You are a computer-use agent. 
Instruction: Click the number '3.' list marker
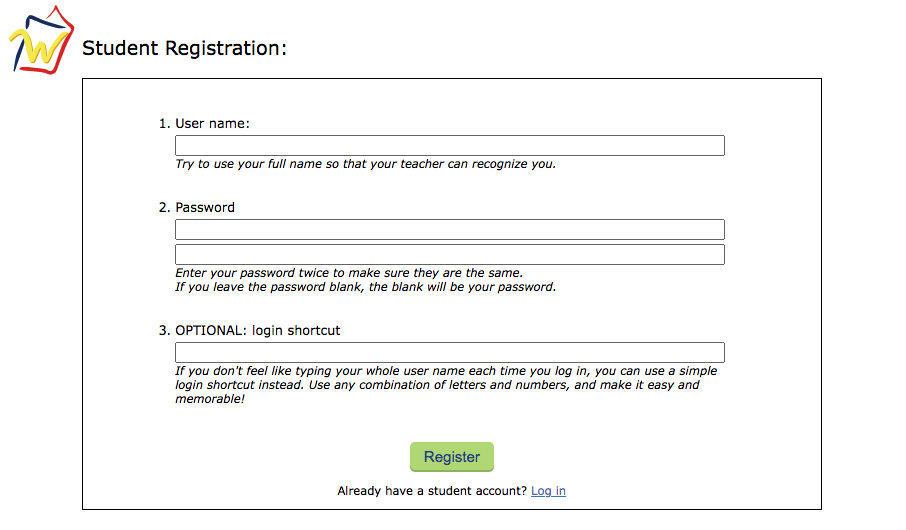(x=165, y=330)
